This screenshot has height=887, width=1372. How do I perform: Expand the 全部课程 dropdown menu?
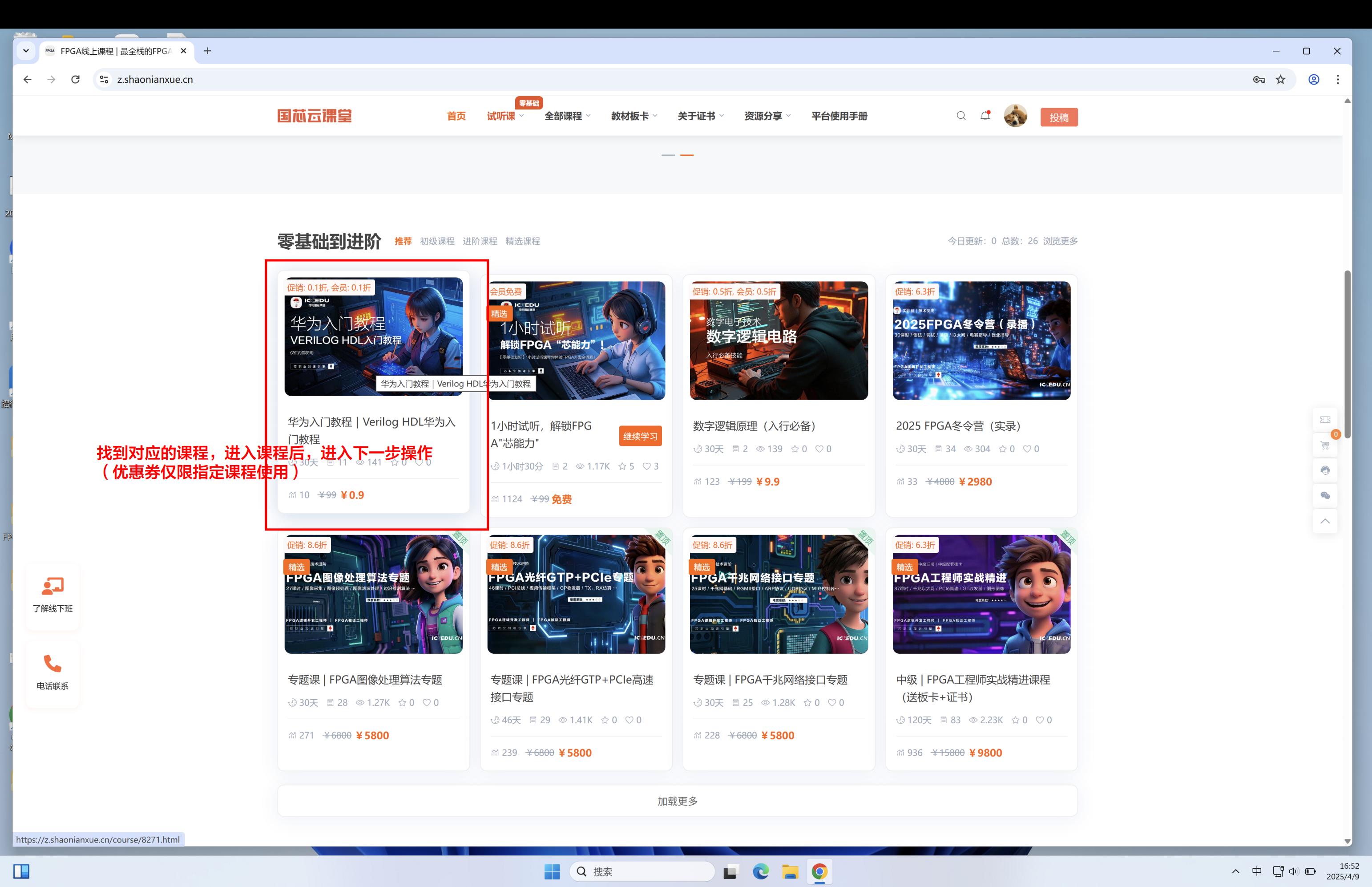click(x=567, y=116)
